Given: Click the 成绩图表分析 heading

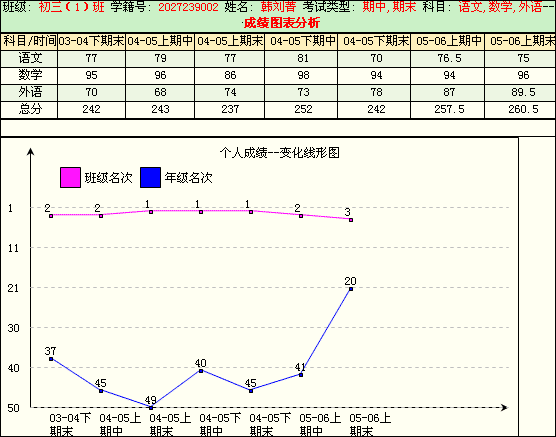Looking at the screenshot, I should pos(282,23).
